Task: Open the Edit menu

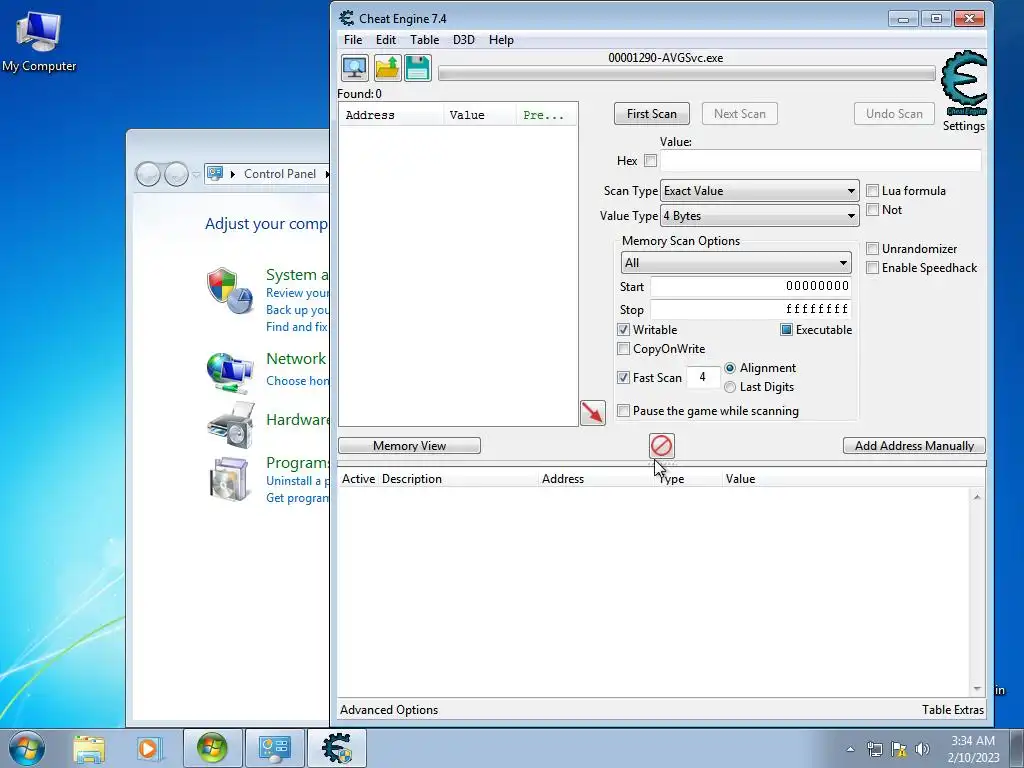Action: coord(385,40)
